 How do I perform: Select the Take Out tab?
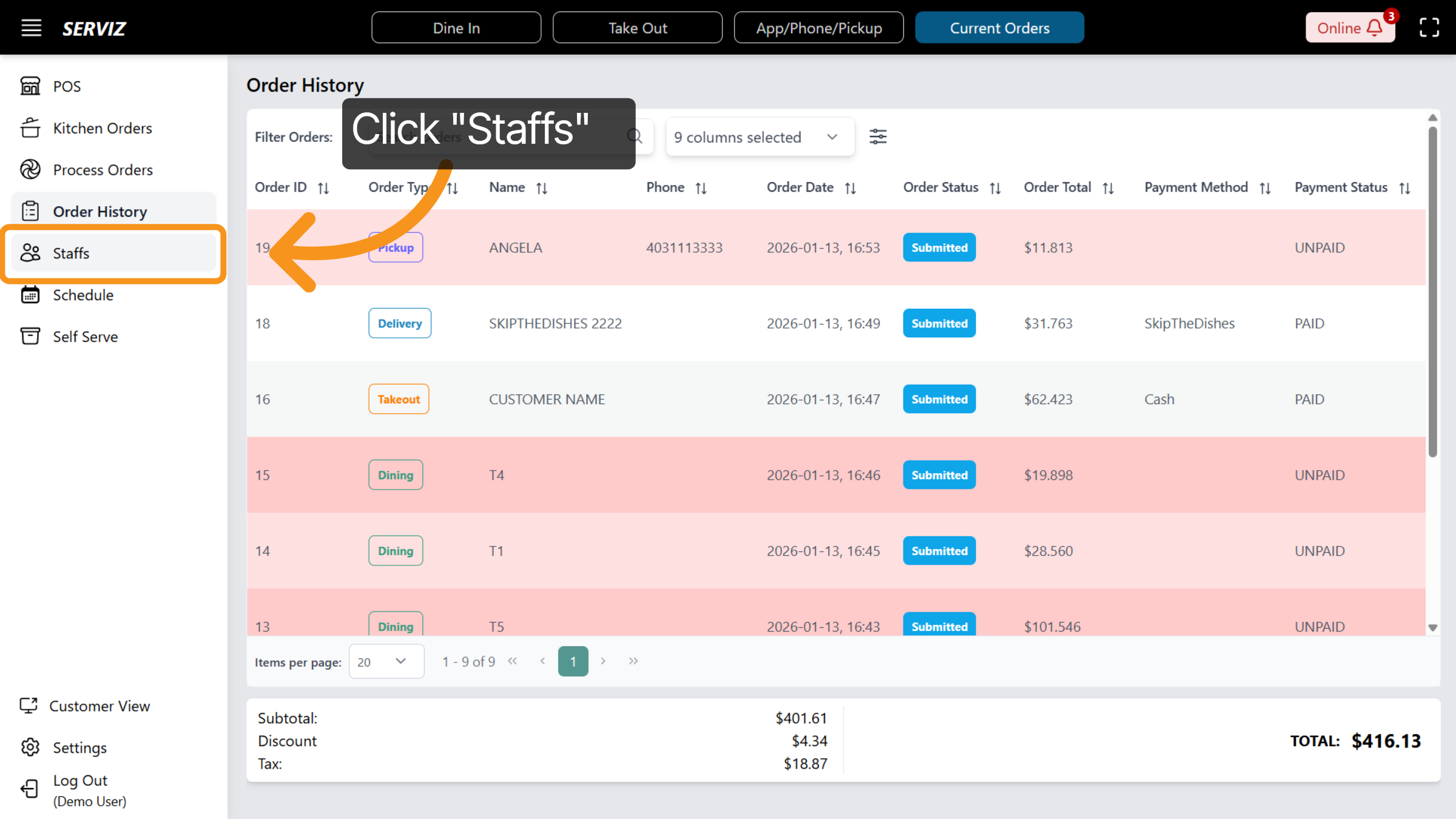tap(637, 28)
